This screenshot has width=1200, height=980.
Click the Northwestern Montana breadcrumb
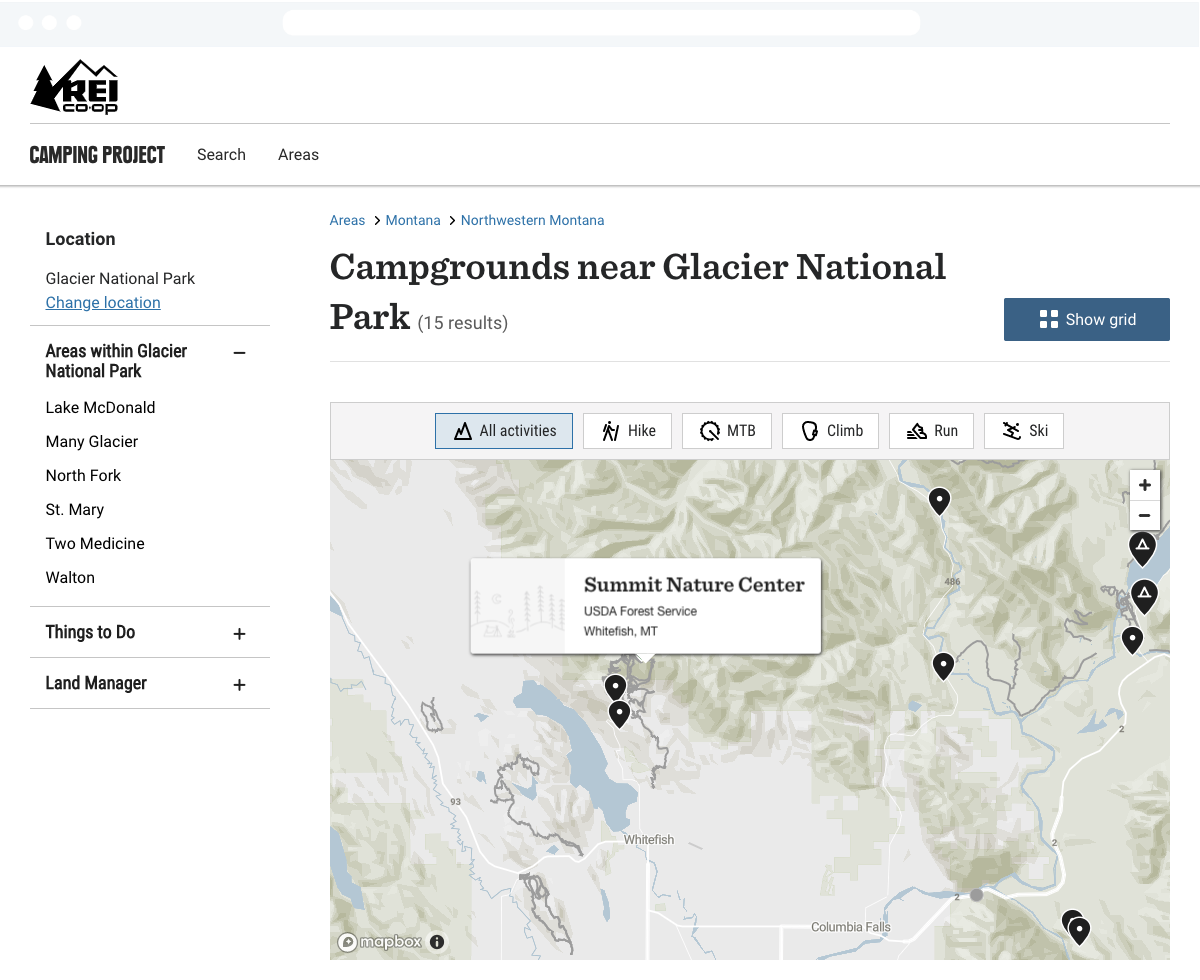coord(532,220)
